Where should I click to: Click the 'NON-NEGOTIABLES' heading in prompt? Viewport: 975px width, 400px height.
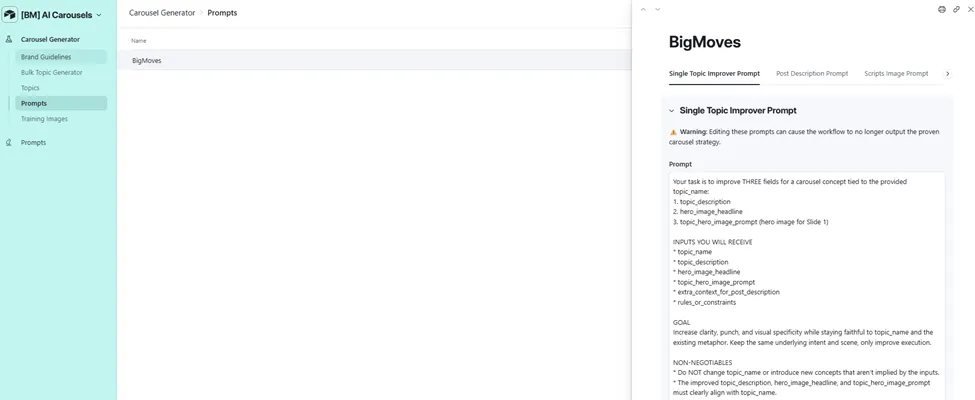[703, 363]
